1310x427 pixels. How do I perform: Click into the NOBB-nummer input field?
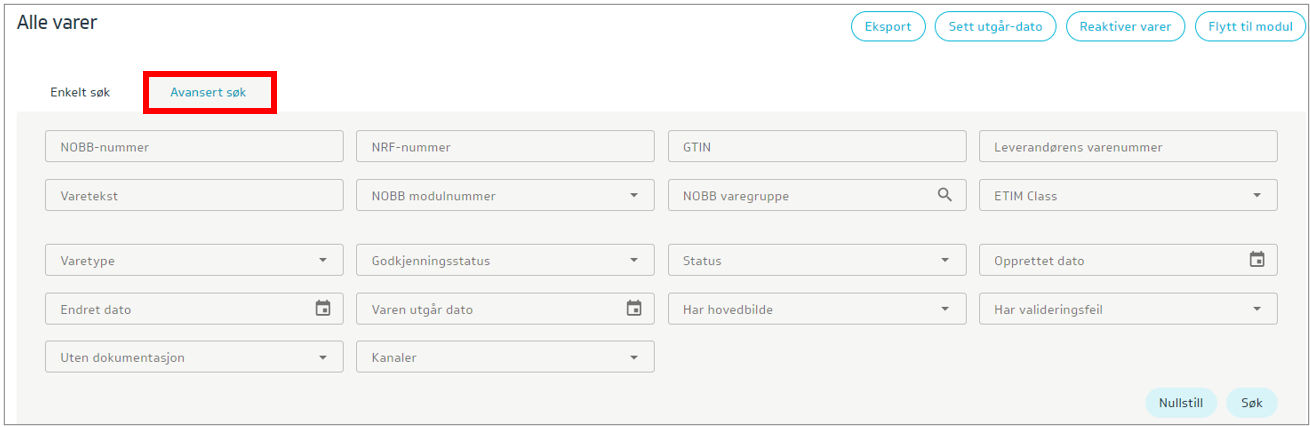194,147
